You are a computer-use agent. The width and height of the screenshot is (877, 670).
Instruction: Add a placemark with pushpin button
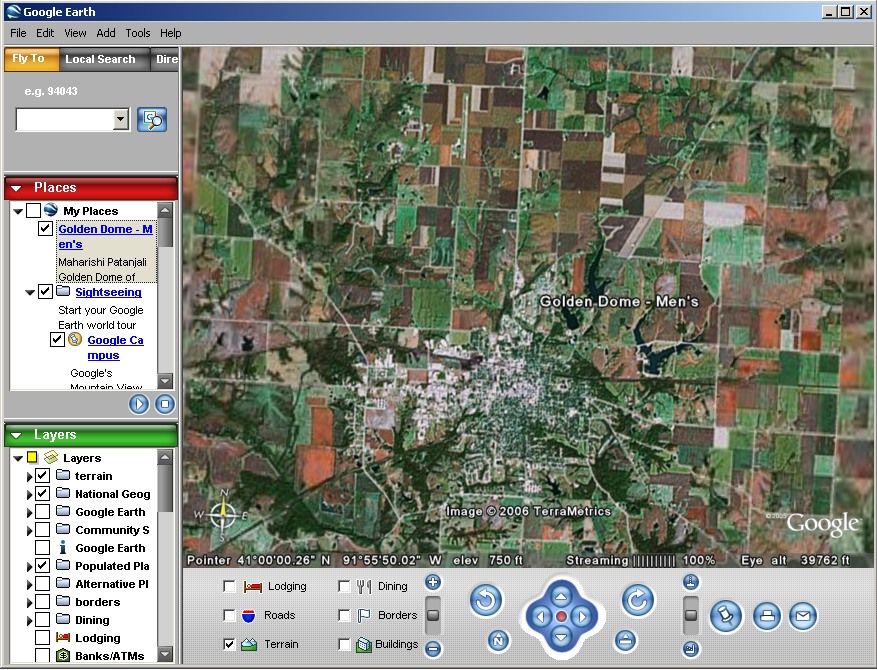726,616
